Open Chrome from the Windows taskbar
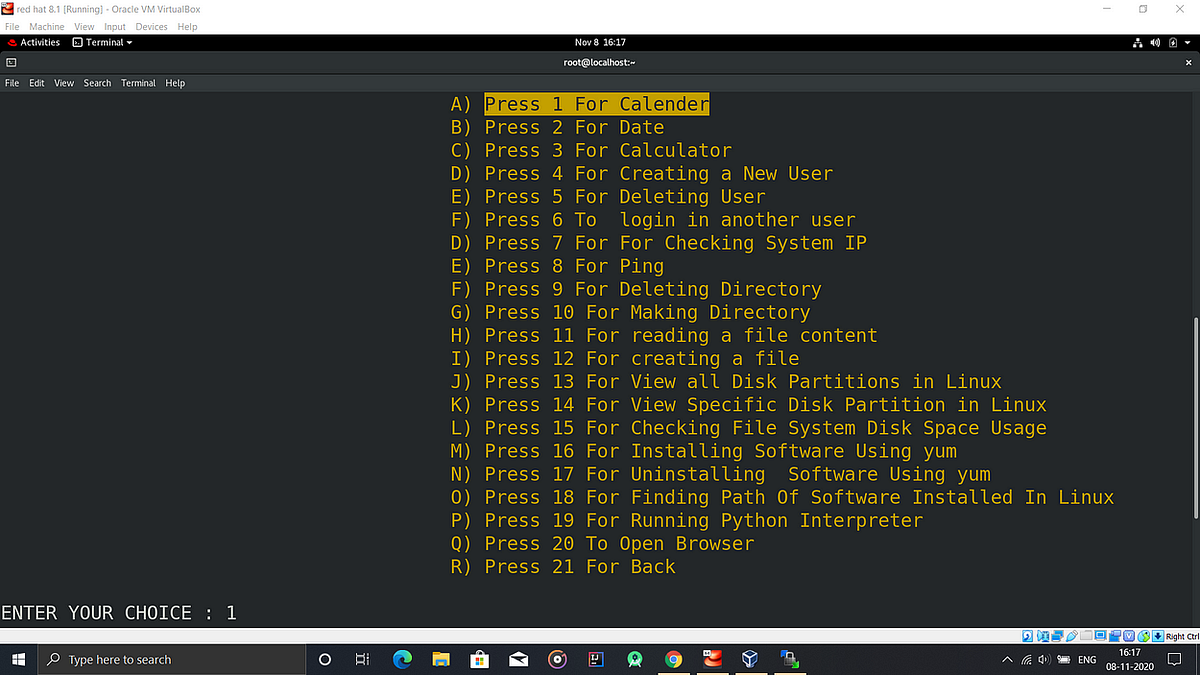Screen dimensions: 1200x675 673,659
